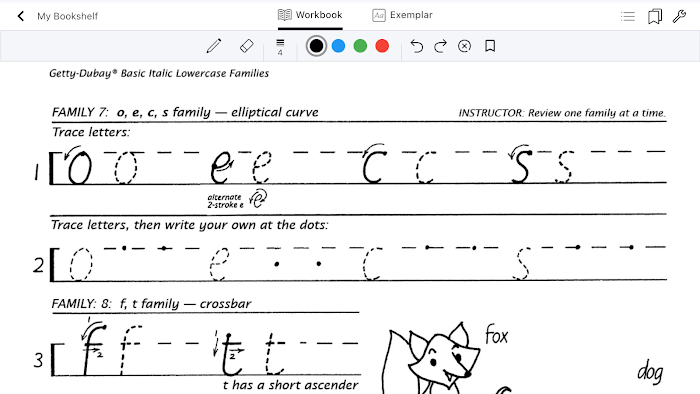This screenshot has width=700, height=394.
Task: Choose the black ink color
Action: 316,46
